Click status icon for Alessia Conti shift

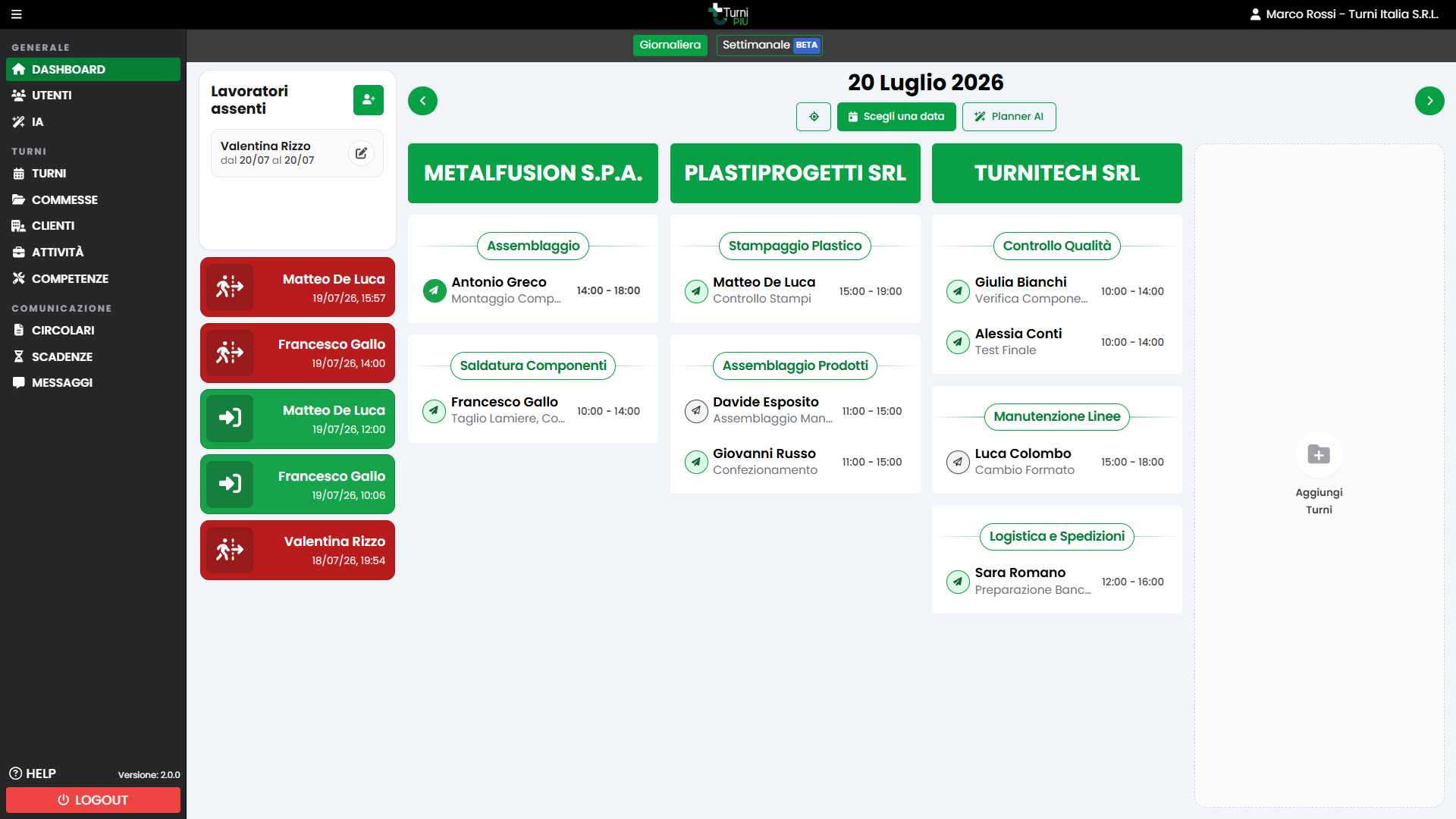coord(959,342)
